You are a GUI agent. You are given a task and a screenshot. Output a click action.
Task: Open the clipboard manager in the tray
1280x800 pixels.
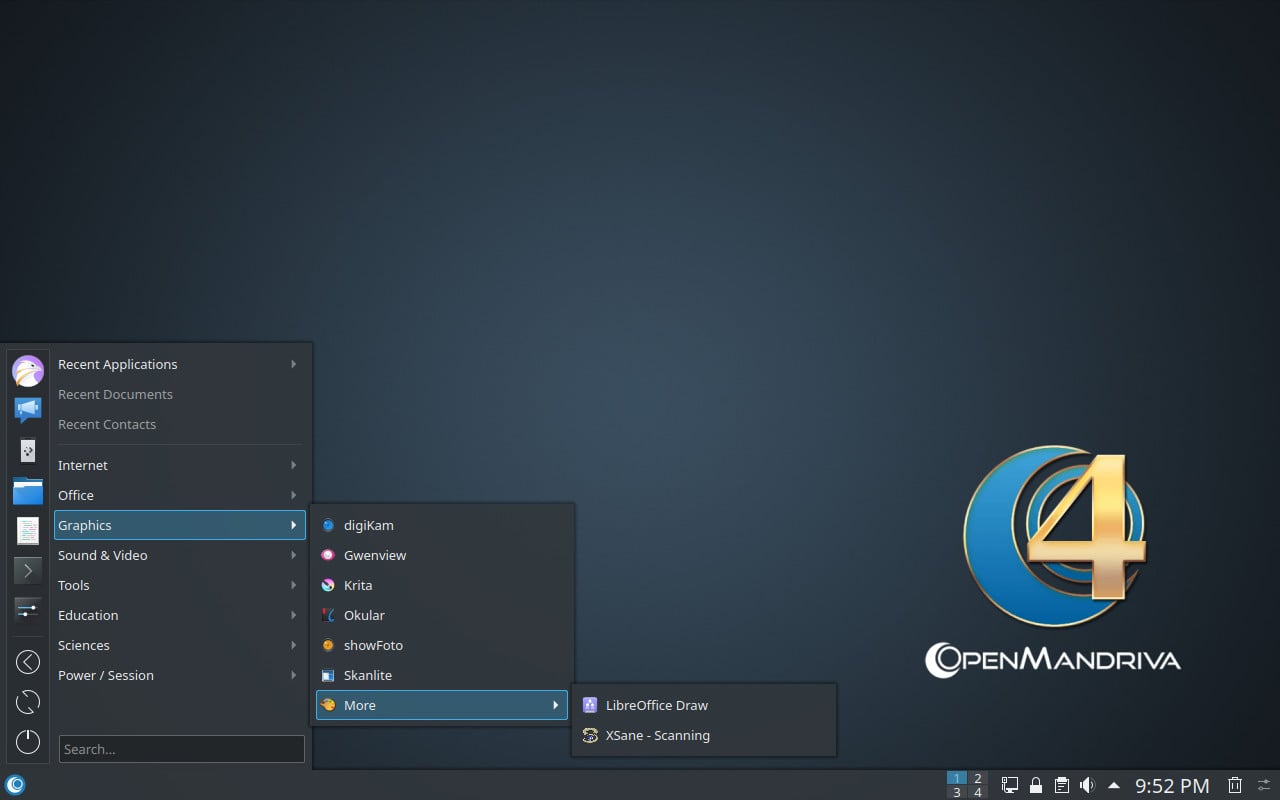pyautogui.click(x=1061, y=785)
